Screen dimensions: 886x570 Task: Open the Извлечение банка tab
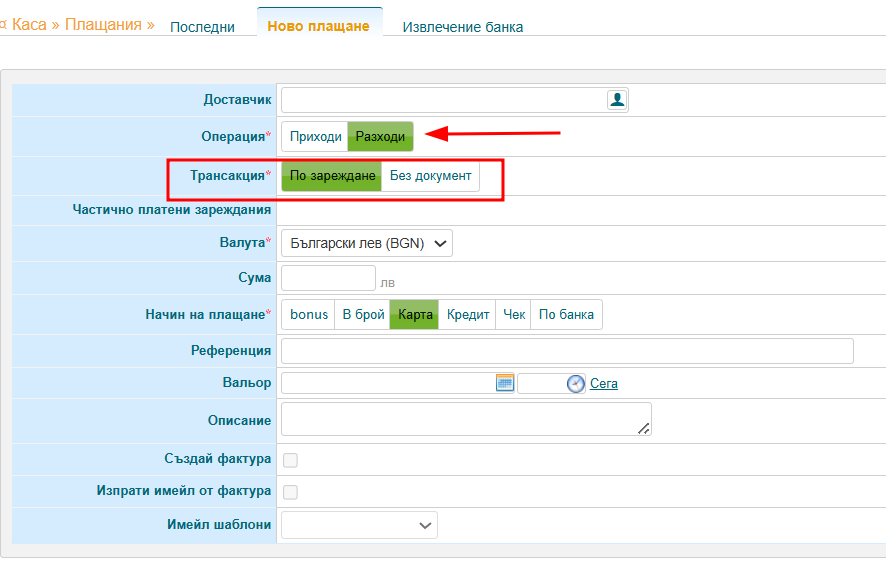pyautogui.click(x=462, y=27)
